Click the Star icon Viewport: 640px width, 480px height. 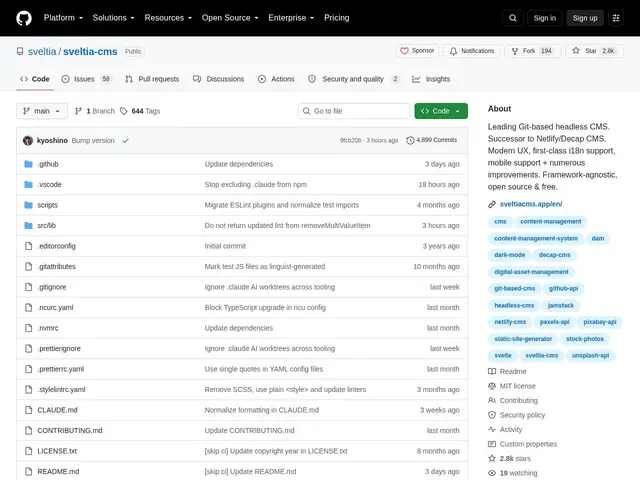(576, 51)
